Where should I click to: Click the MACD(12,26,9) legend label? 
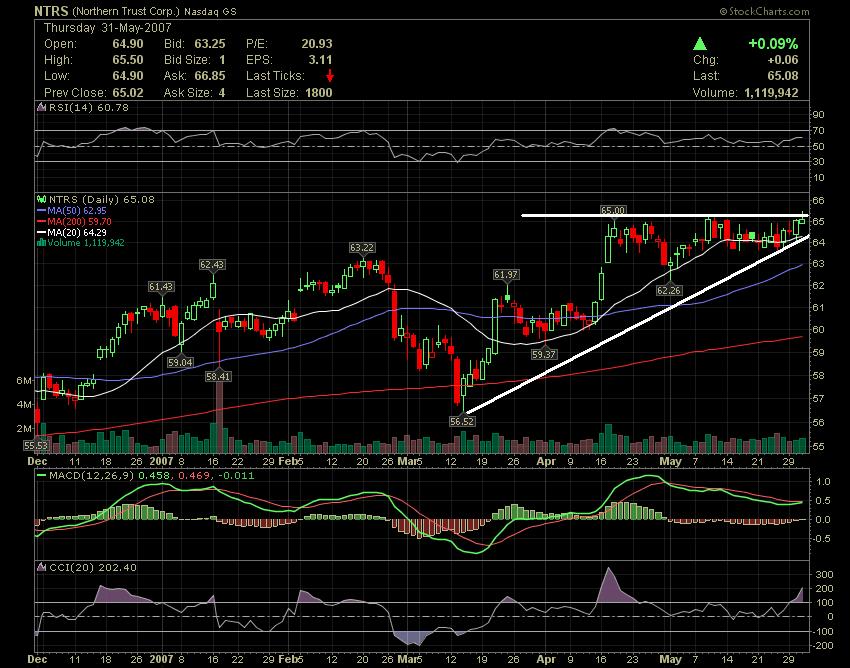click(x=92, y=476)
